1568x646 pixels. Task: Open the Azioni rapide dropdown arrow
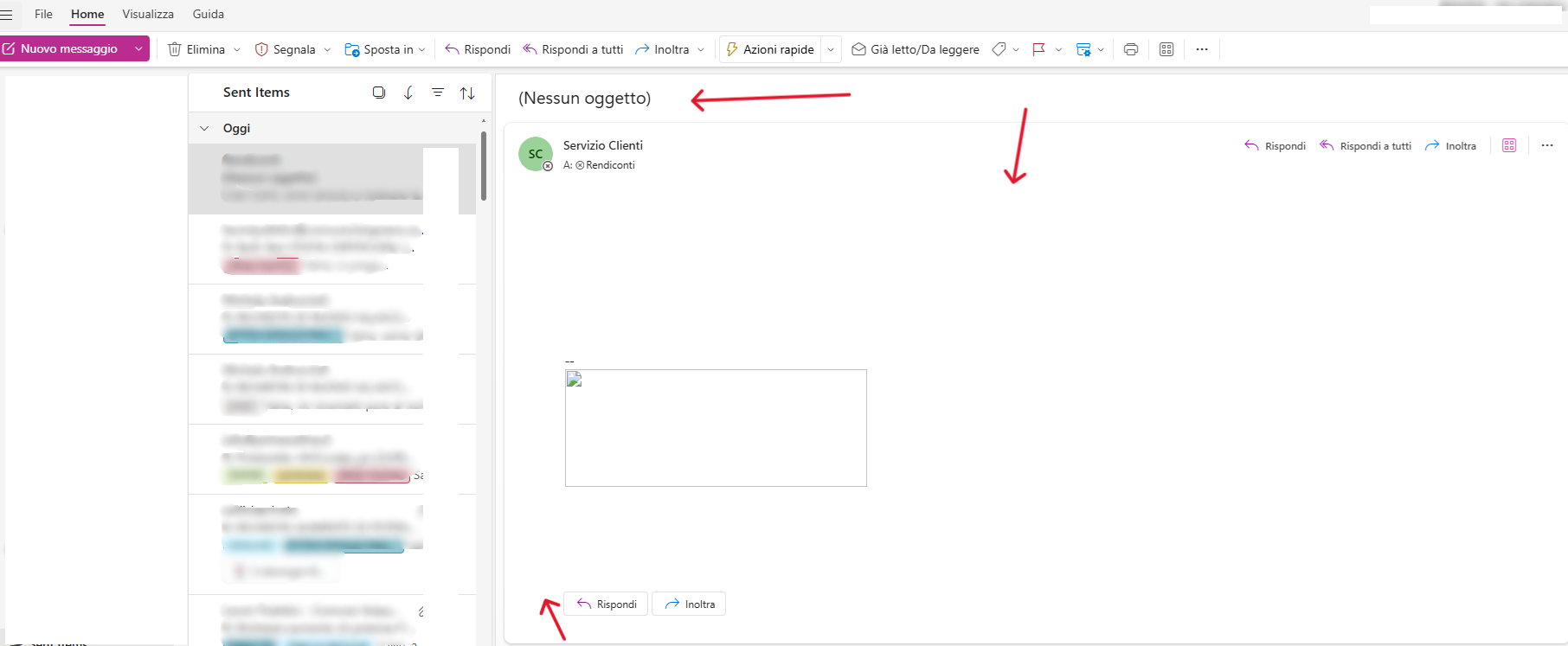(831, 49)
